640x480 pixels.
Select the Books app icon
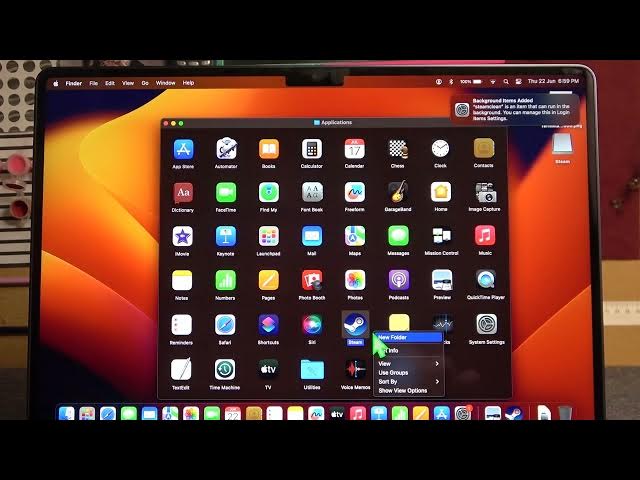click(x=269, y=149)
